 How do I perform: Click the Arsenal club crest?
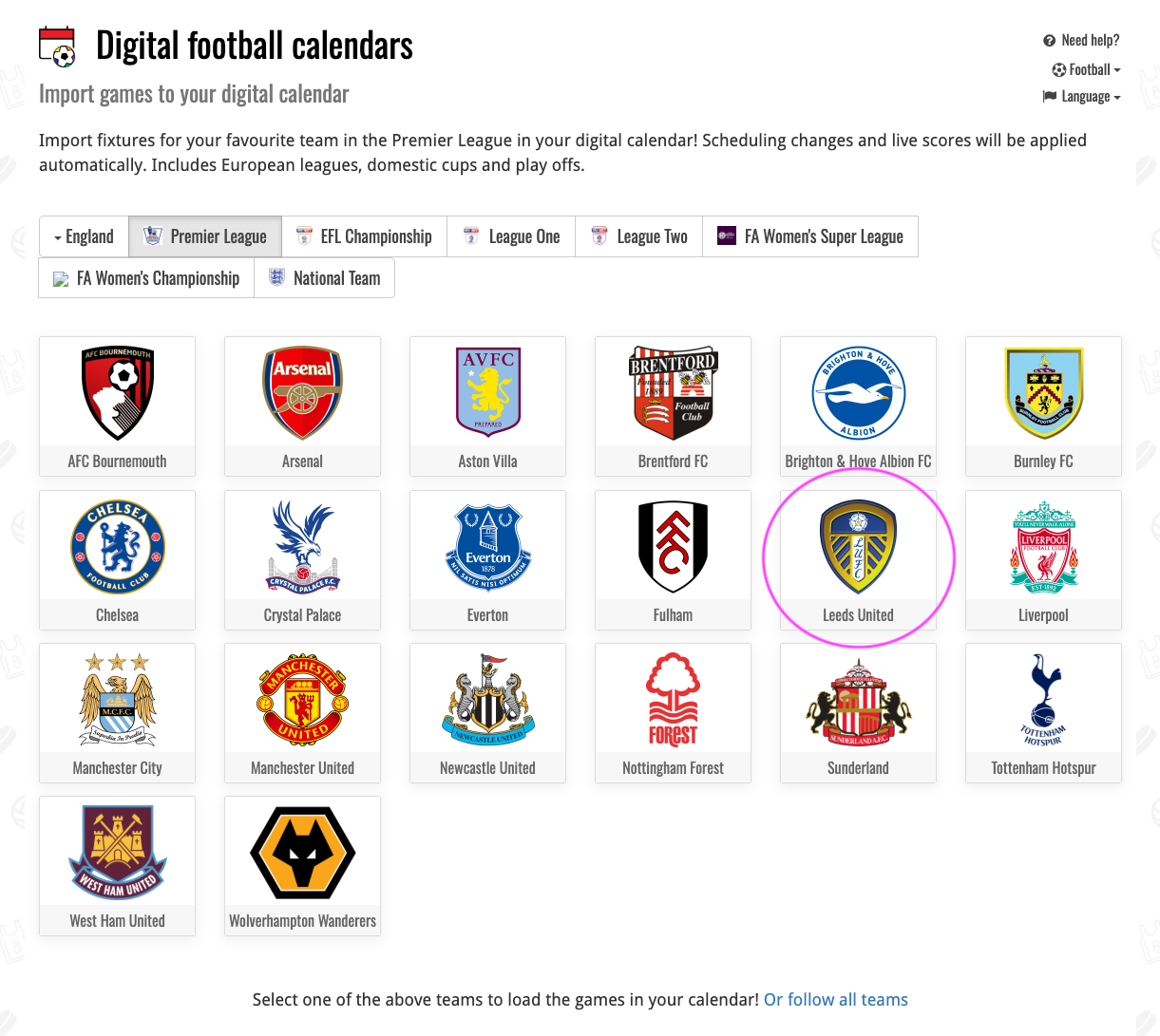[302, 393]
